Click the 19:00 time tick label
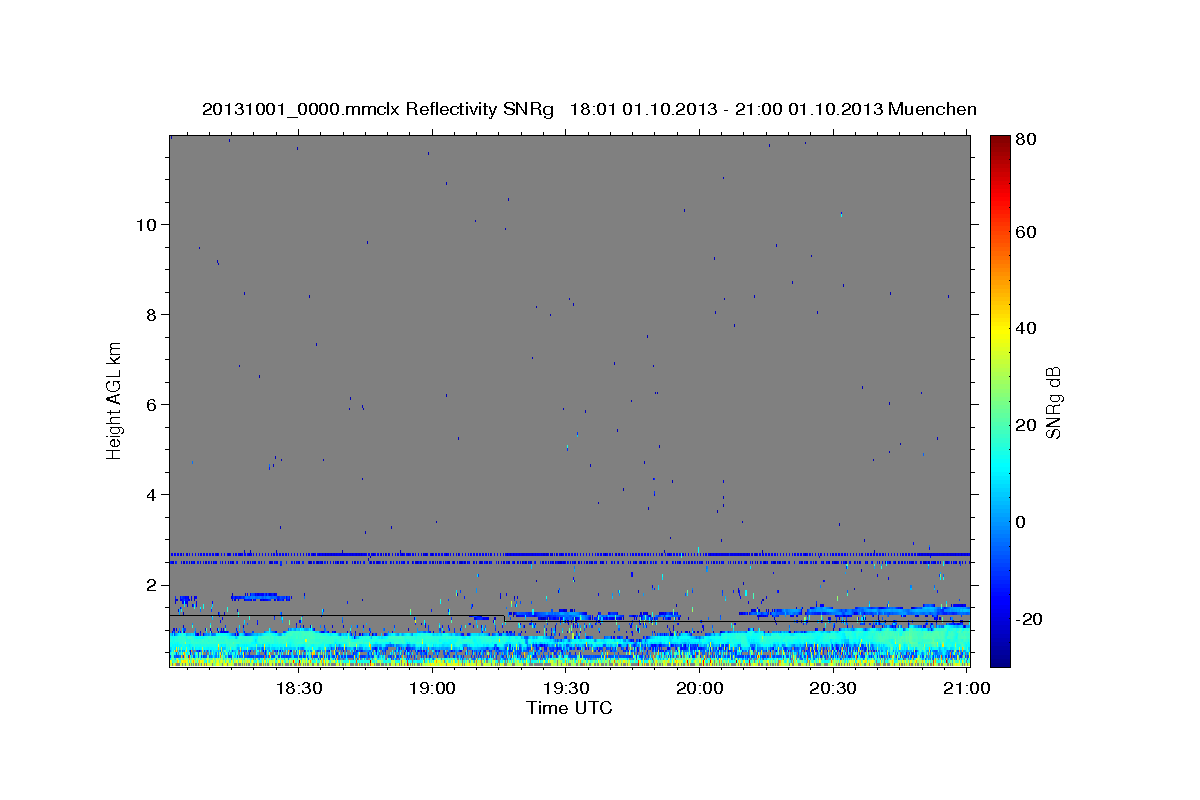The height and width of the screenshot is (800, 1200). (x=432, y=688)
